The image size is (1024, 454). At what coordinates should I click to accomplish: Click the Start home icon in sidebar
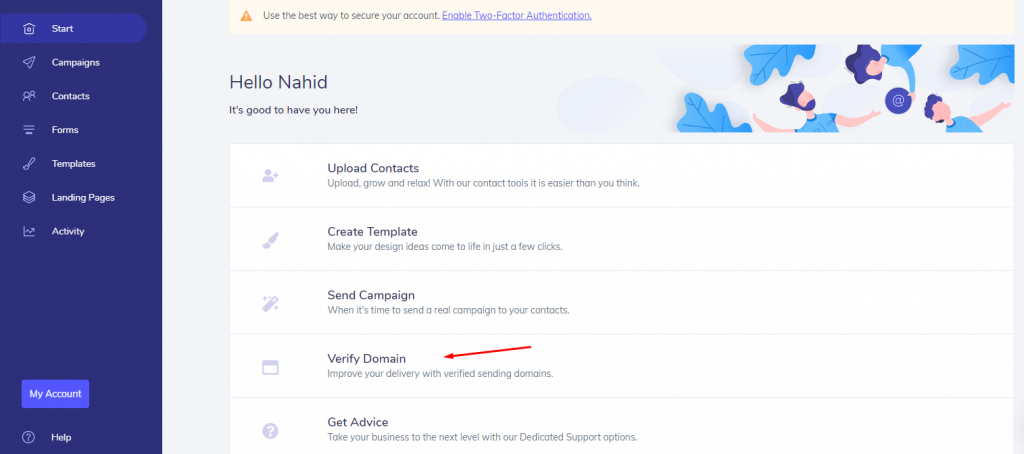29,29
